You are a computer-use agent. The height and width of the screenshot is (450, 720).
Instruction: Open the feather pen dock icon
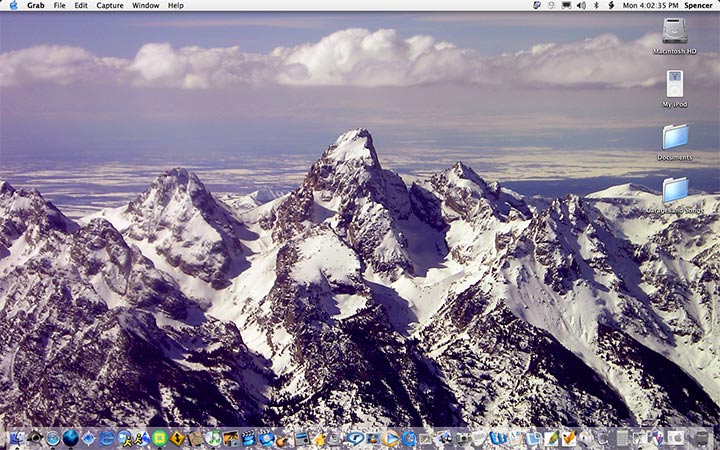pyautogui.click(x=551, y=439)
